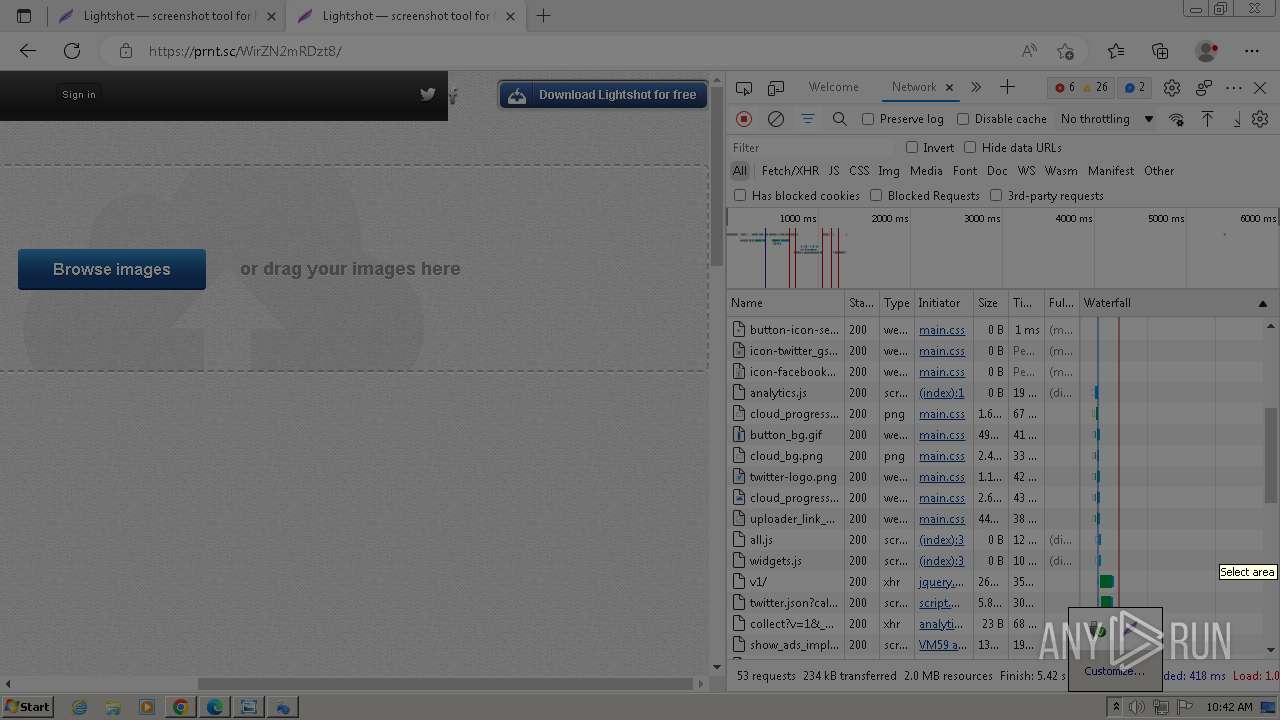This screenshot has height=720, width=1280.
Task: Select the All request type filter
Action: coord(740,171)
